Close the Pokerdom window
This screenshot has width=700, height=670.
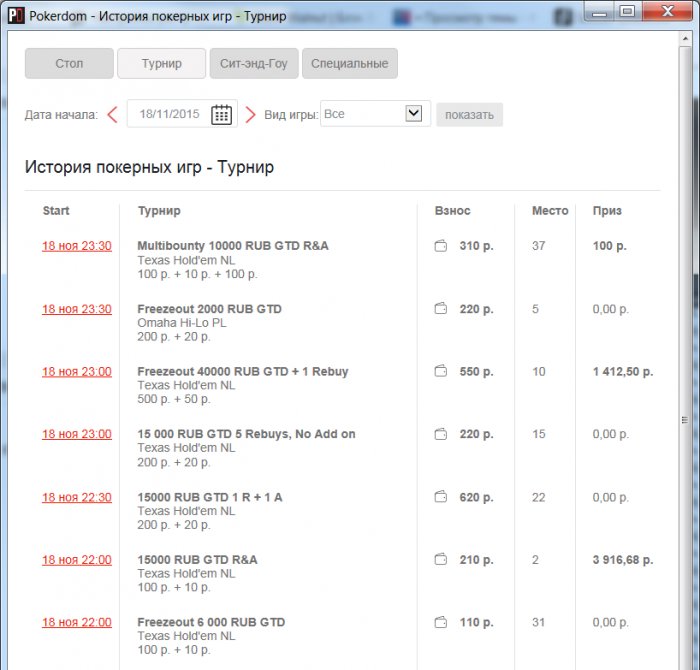pyautogui.click(x=668, y=12)
